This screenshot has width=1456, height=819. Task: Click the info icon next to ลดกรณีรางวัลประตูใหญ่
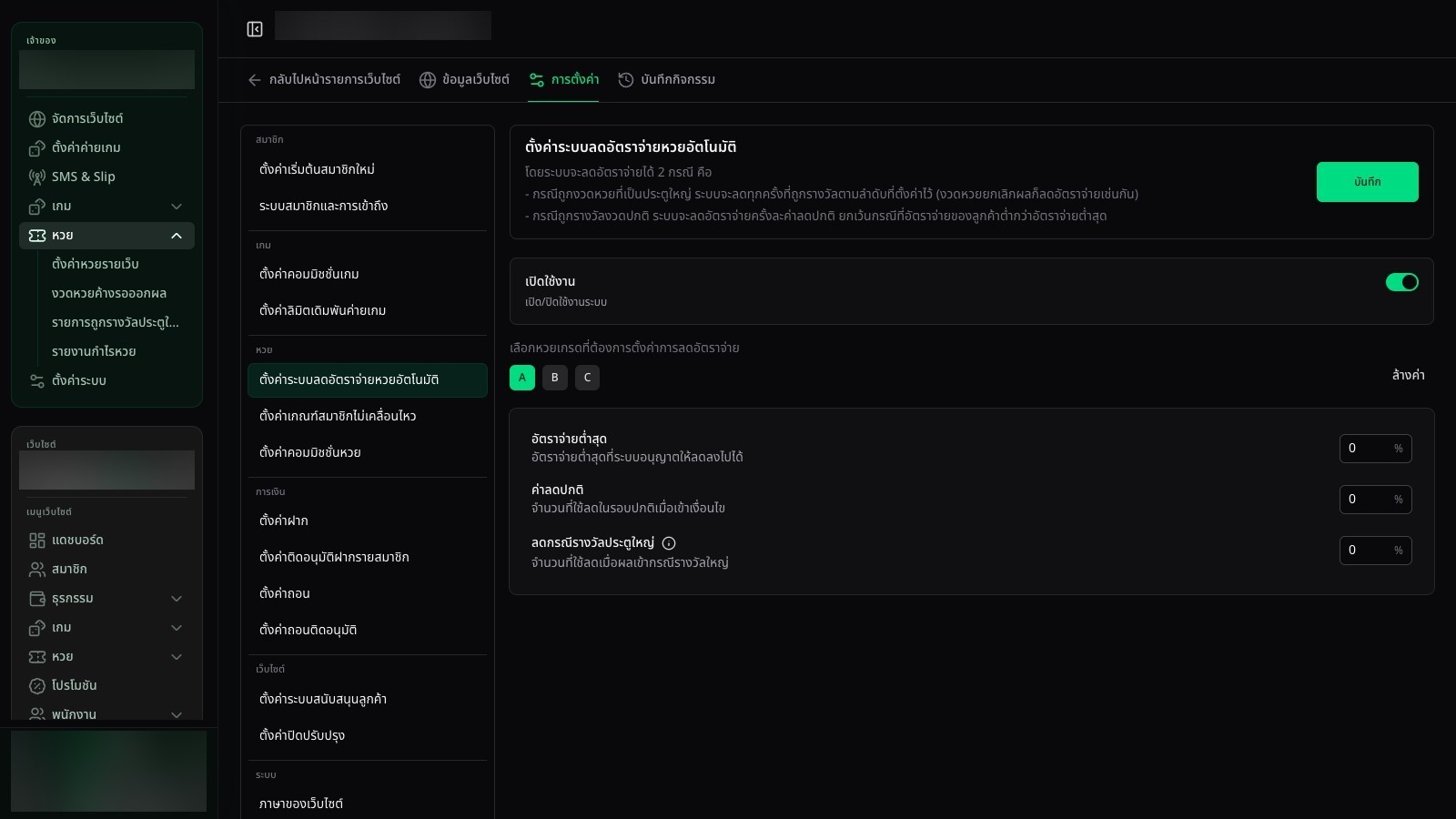pyautogui.click(x=669, y=543)
